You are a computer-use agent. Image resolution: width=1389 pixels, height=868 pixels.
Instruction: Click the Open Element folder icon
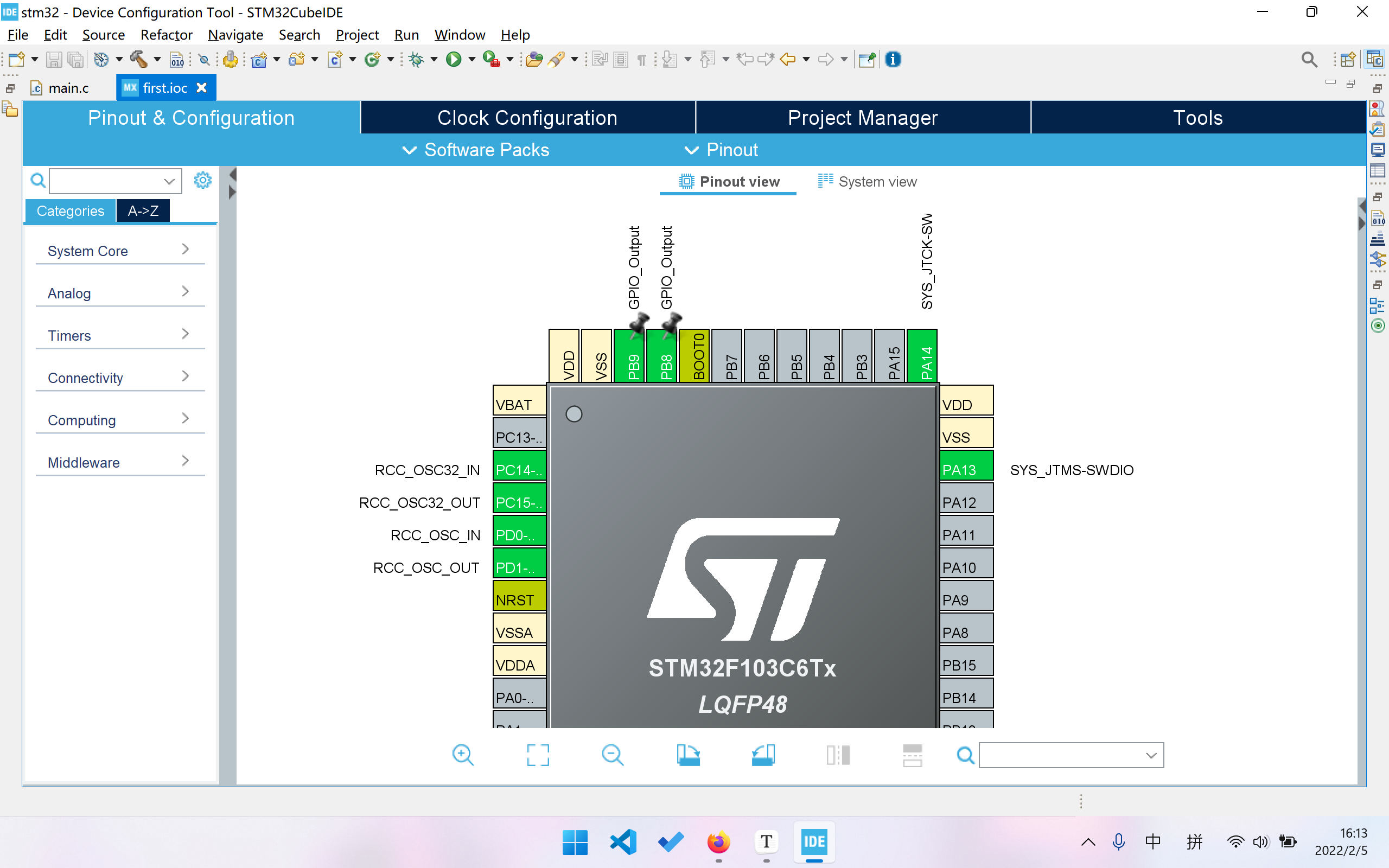pyautogui.click(x=534, y=59)
